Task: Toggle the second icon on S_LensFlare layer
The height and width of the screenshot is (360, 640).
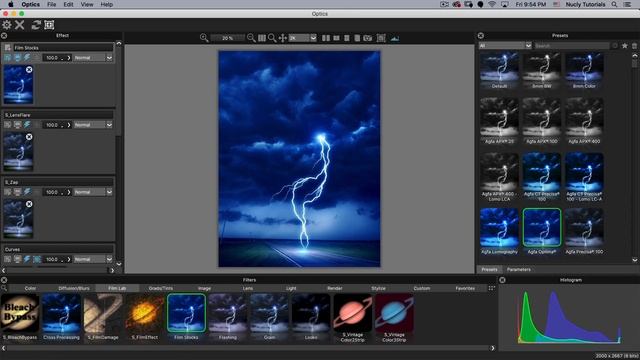Action: tap(18, 124)
